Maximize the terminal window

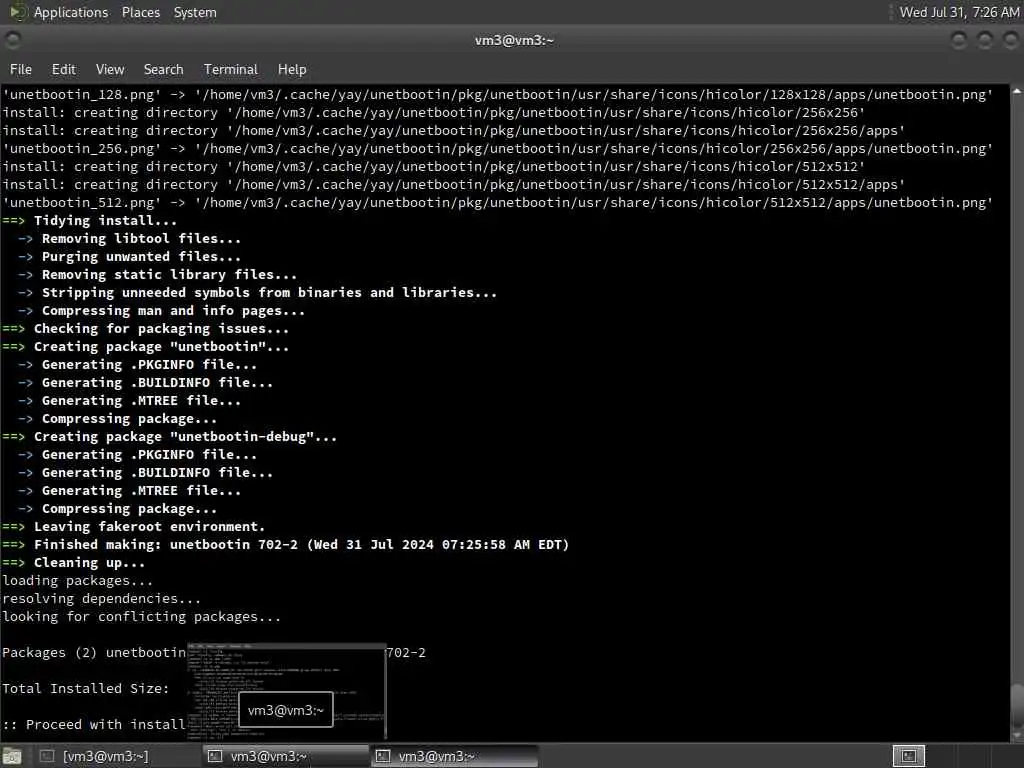click(x=984, y=40)
